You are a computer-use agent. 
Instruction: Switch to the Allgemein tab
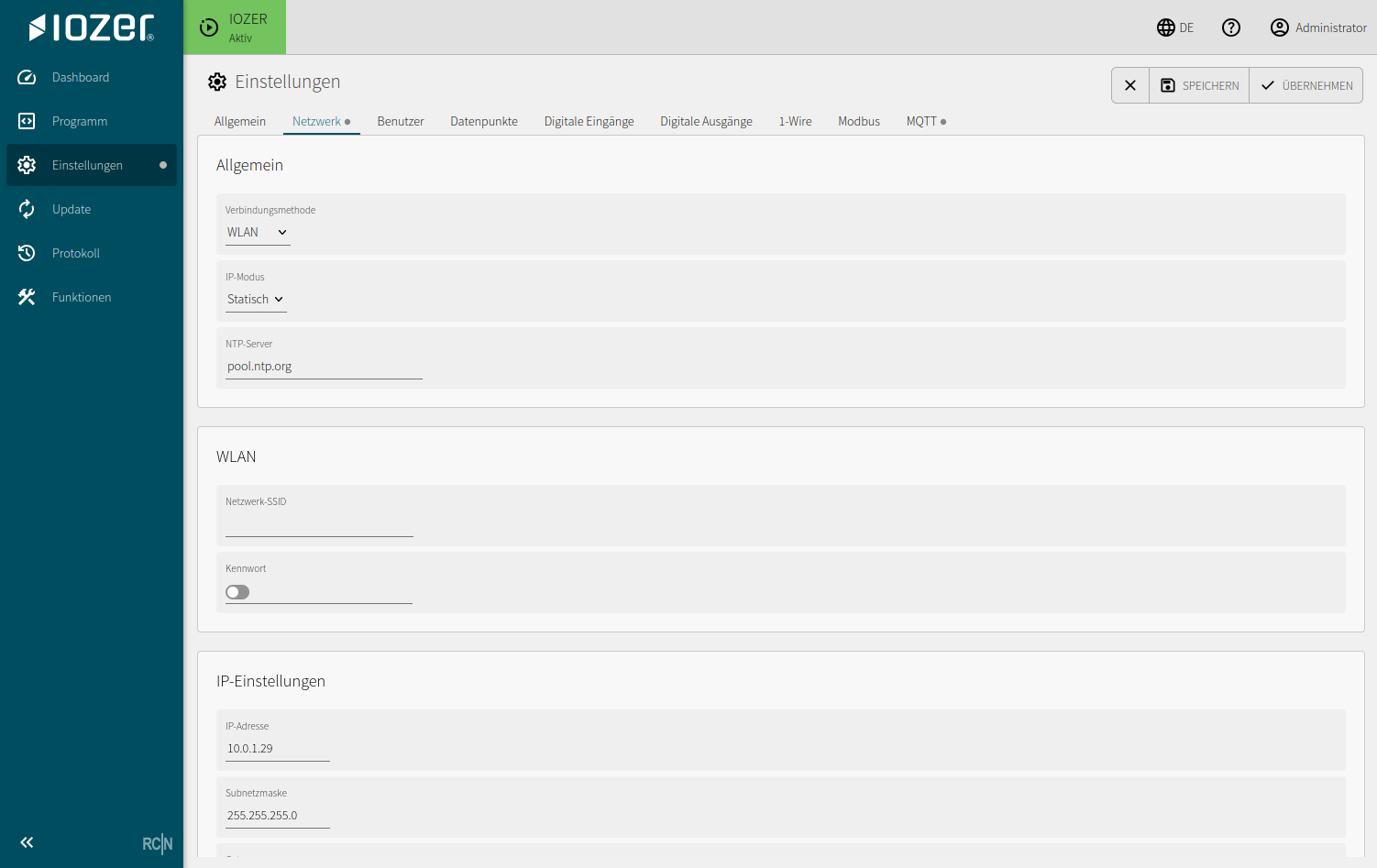tap(240, 121)
